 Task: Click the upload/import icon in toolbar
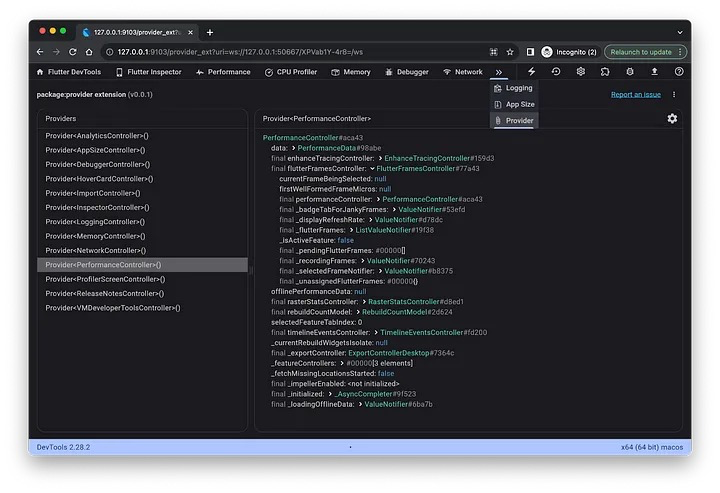pyautogui.click(x=655, y=72)
